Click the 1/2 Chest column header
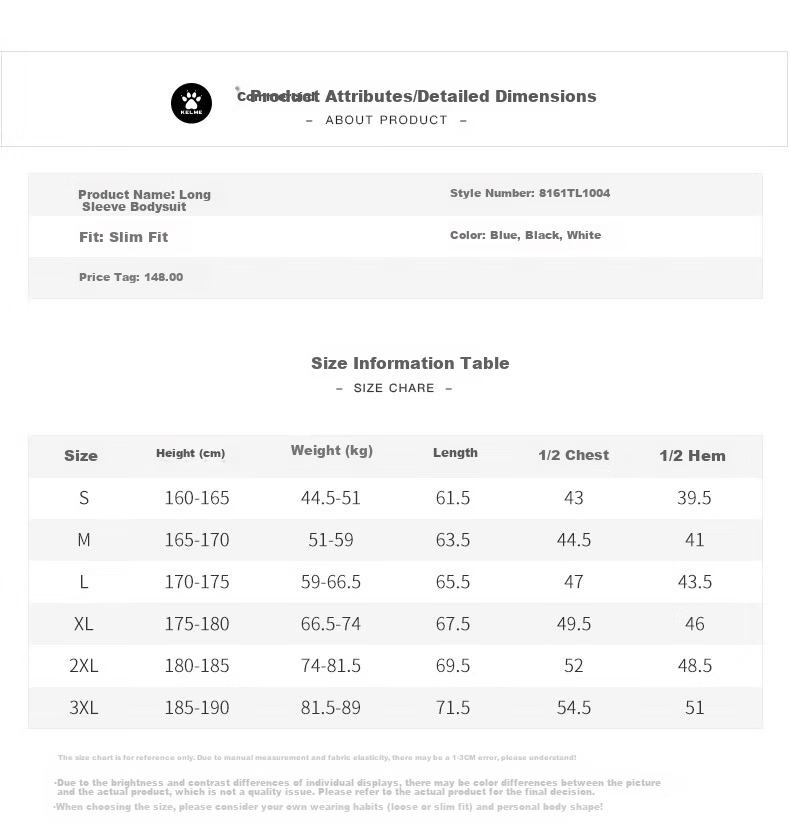This screenshot has height=838, width=790. 574,455
